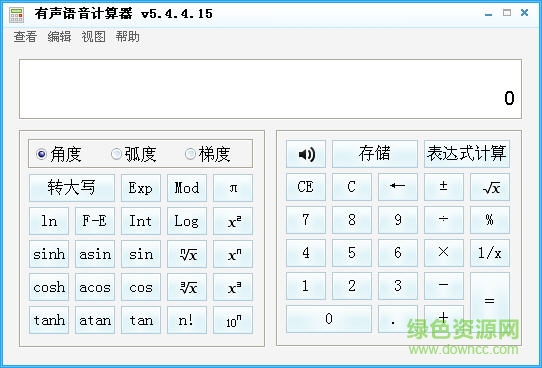Click the minus key
Viewport: 542px width, 368px height.
point(444,286)
